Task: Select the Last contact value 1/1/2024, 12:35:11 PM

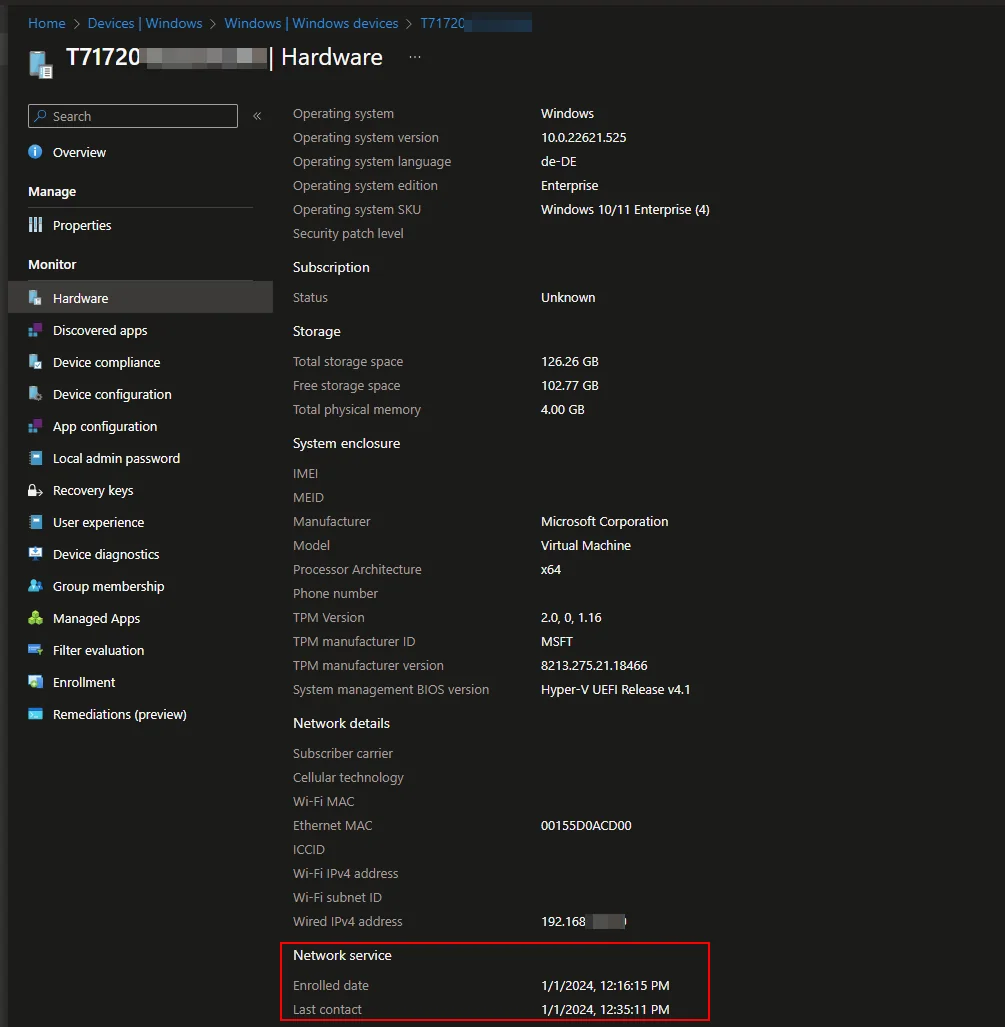Action: 605,1010
